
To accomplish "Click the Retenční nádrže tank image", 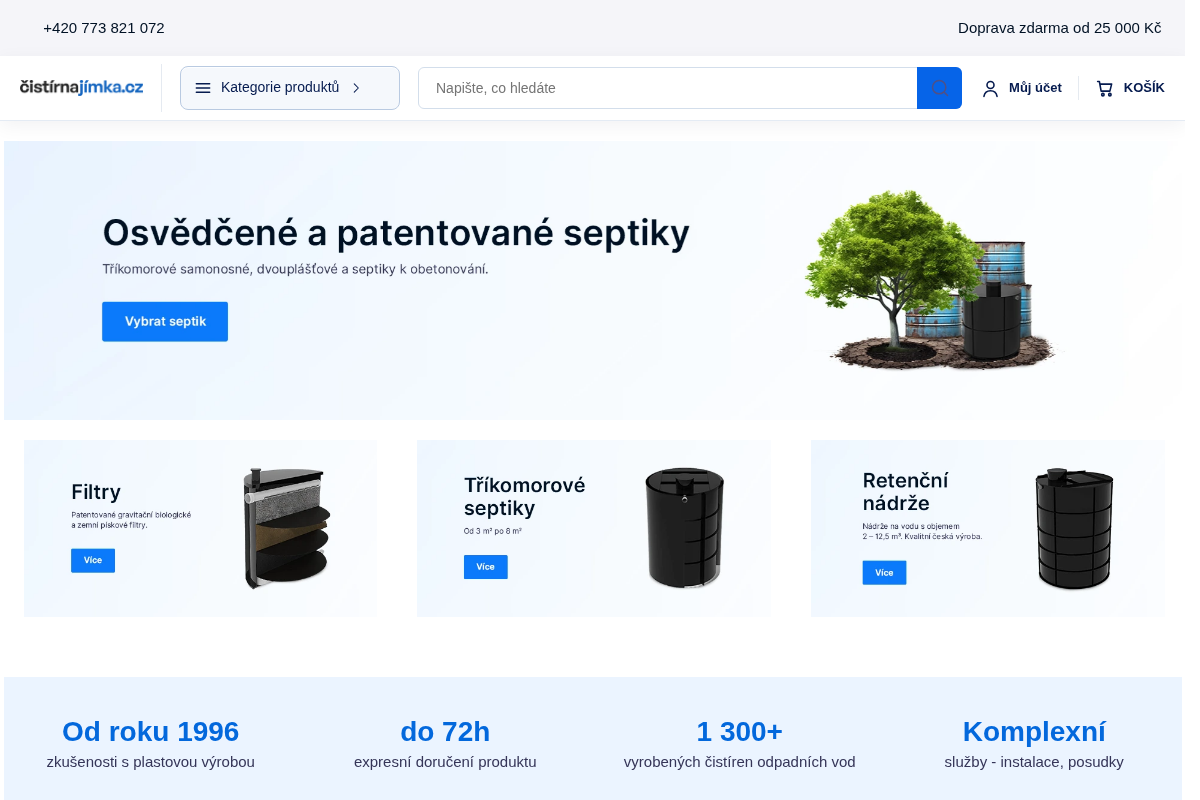I will tap(1074, 529).
